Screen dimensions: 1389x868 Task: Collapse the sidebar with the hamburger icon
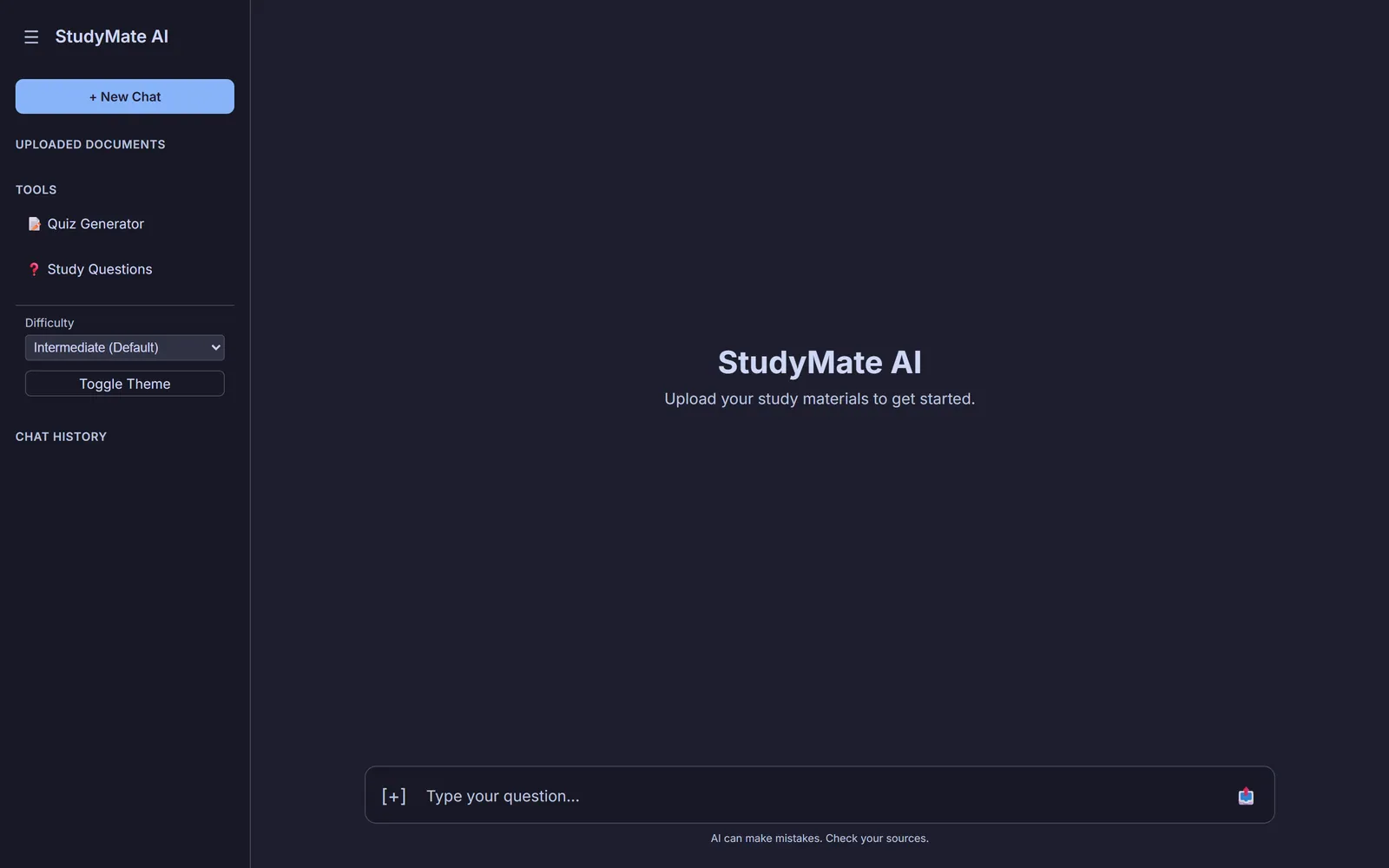[x=31, y=36]
